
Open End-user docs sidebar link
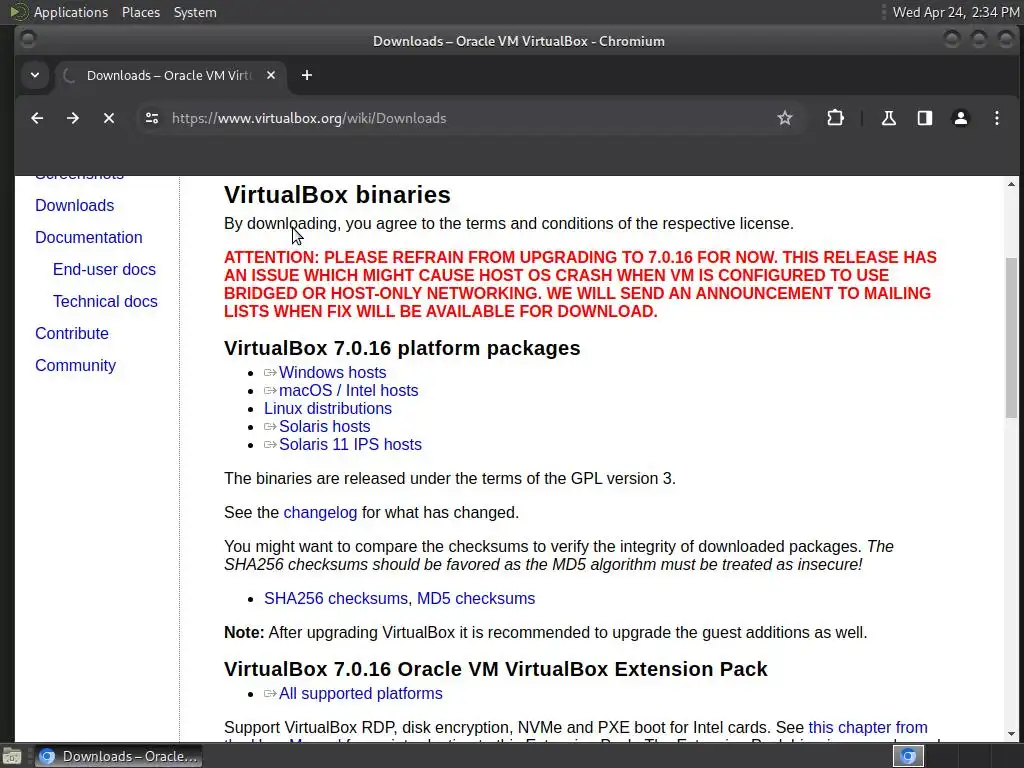click(104, 269)
